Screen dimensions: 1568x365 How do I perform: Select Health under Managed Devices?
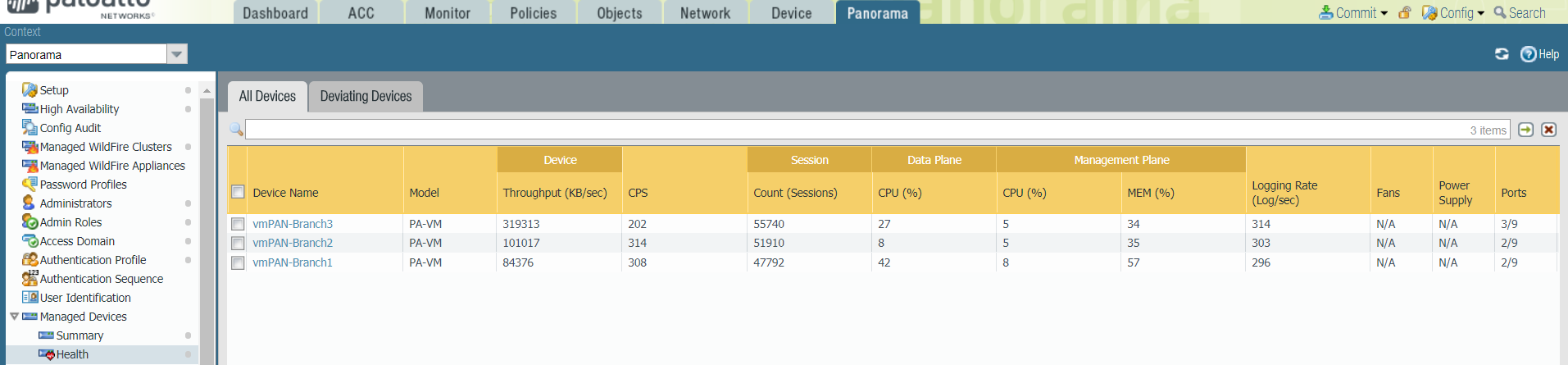tap(72, 354)
